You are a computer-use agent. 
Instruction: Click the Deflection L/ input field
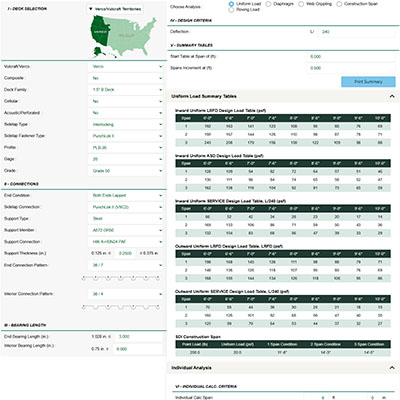click(357, 32)
